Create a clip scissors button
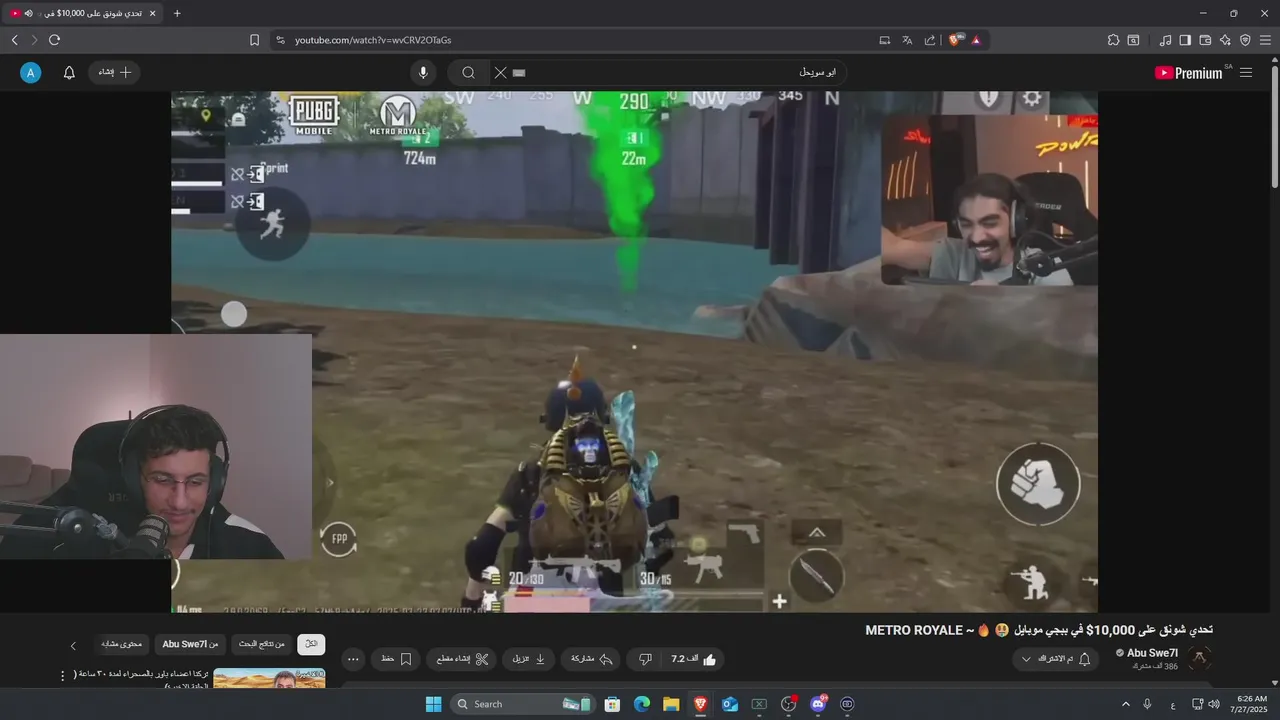 point(462,659)
